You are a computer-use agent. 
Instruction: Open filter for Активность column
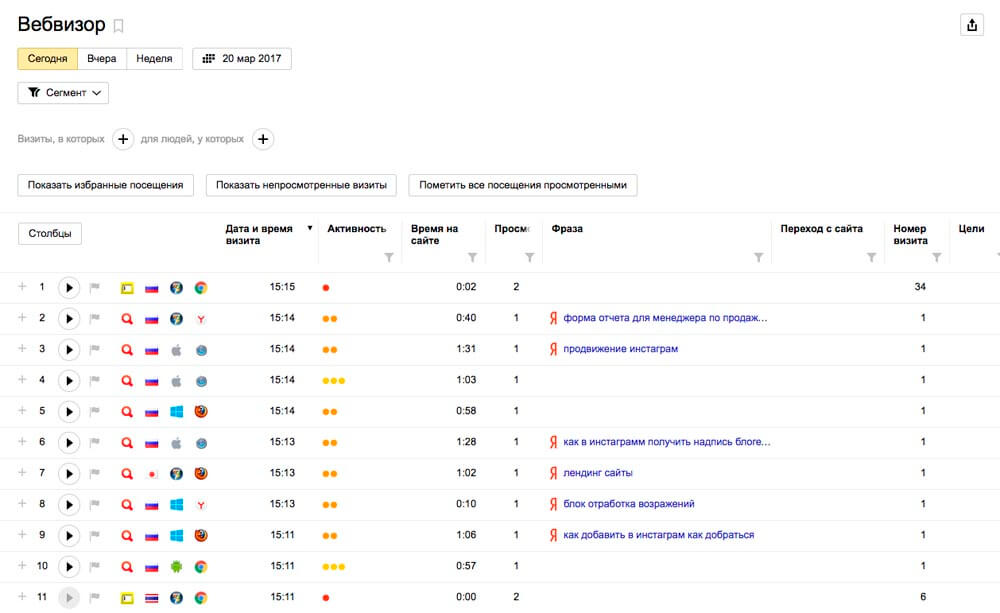388,258
